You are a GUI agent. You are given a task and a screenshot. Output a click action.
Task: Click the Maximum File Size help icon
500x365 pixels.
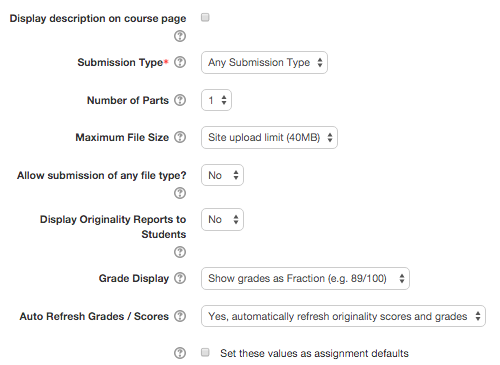tap(180, 137)
